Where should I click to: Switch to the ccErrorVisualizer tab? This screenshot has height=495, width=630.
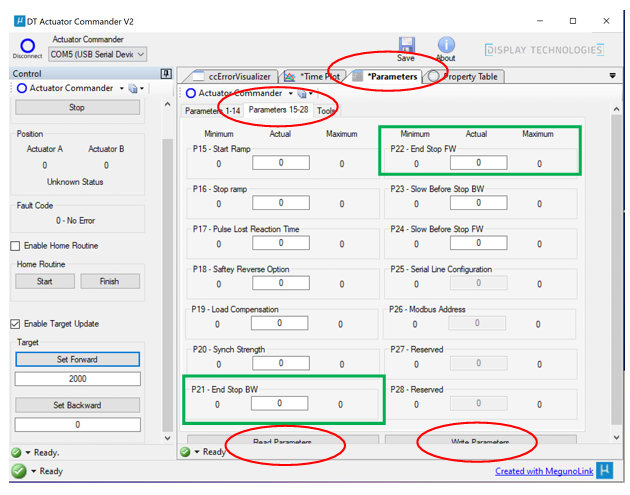click(236, 76)
